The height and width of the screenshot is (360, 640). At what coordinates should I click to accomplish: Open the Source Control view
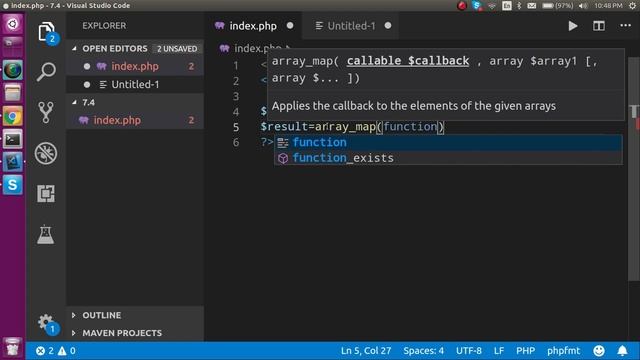tap(46, 112)
